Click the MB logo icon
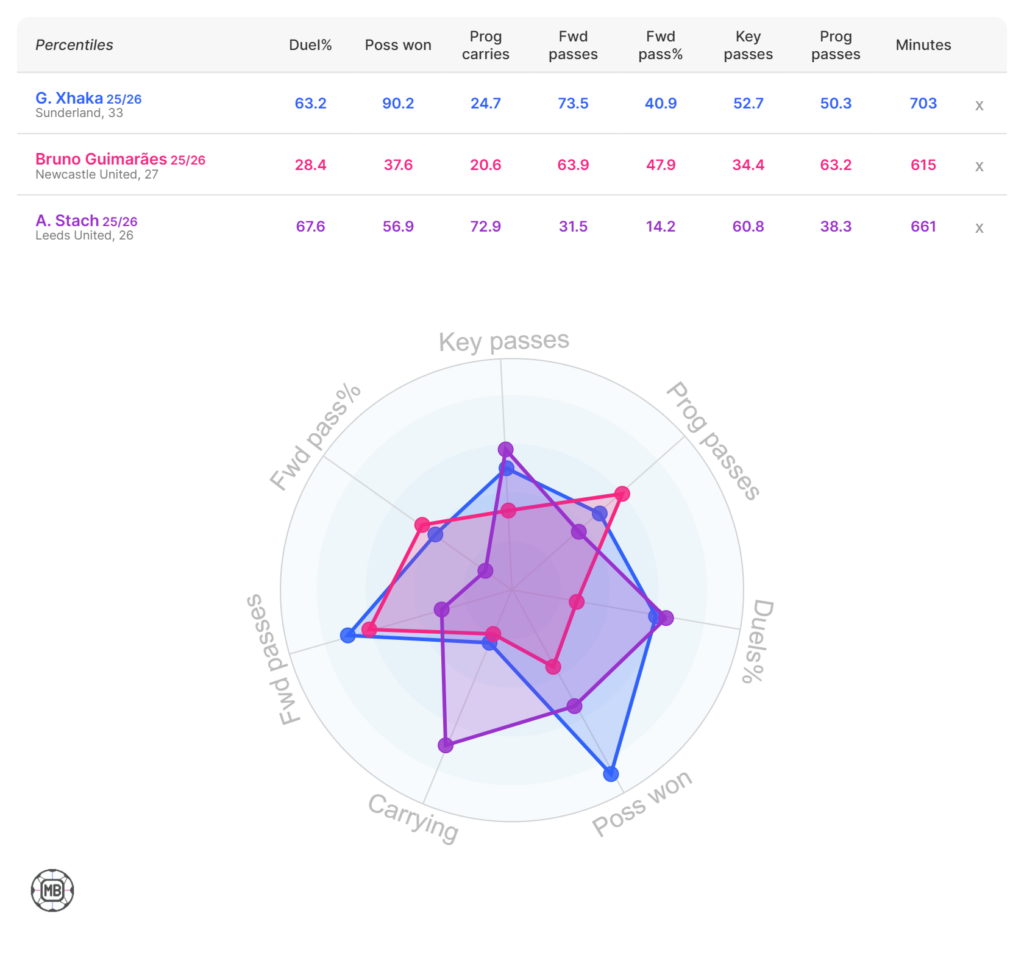Image resolution: width=1024 pixels, height=958 pixels. coord(52,890)
